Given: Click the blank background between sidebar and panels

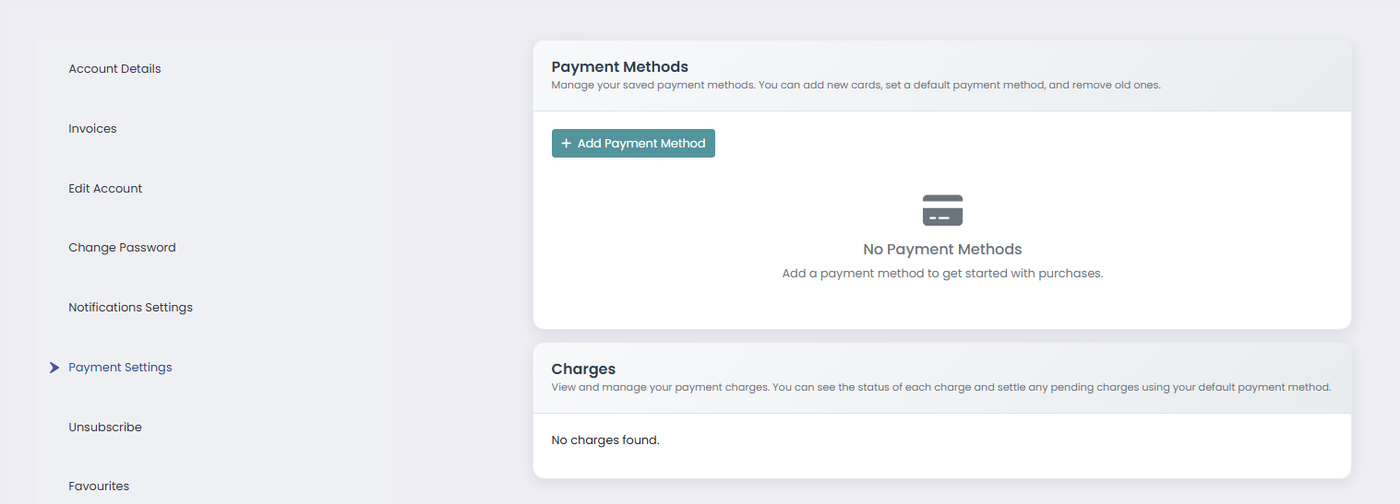Looking at the screenshot, I should point(462,250).
